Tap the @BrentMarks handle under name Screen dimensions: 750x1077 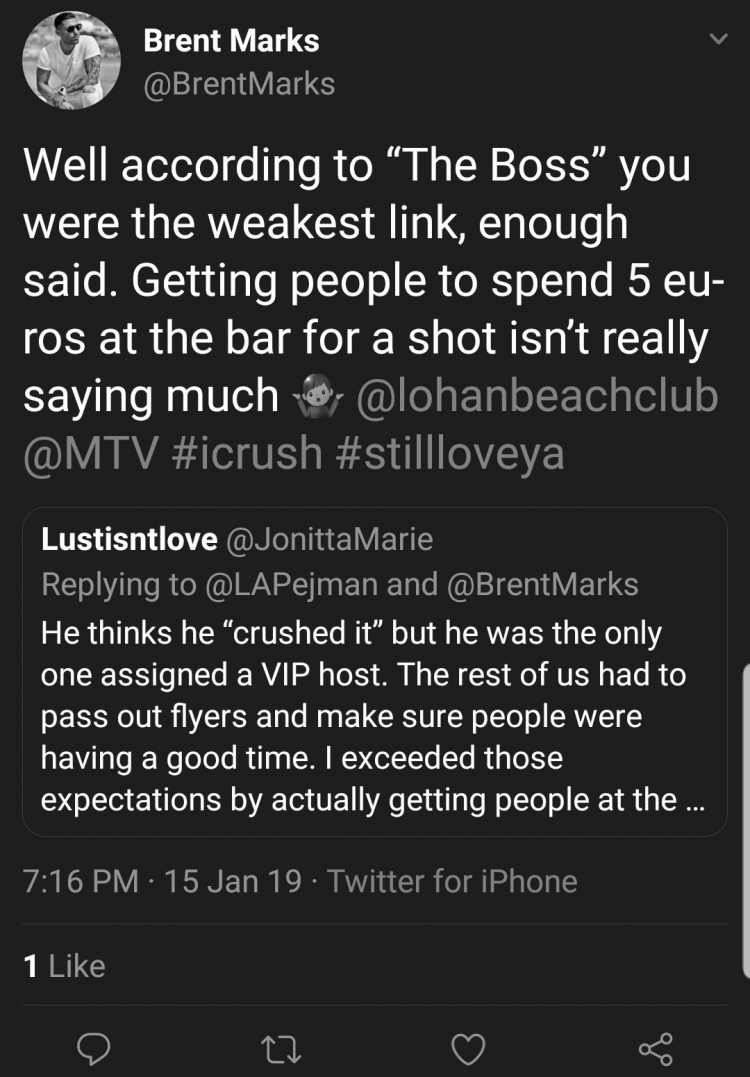point(239,84)
